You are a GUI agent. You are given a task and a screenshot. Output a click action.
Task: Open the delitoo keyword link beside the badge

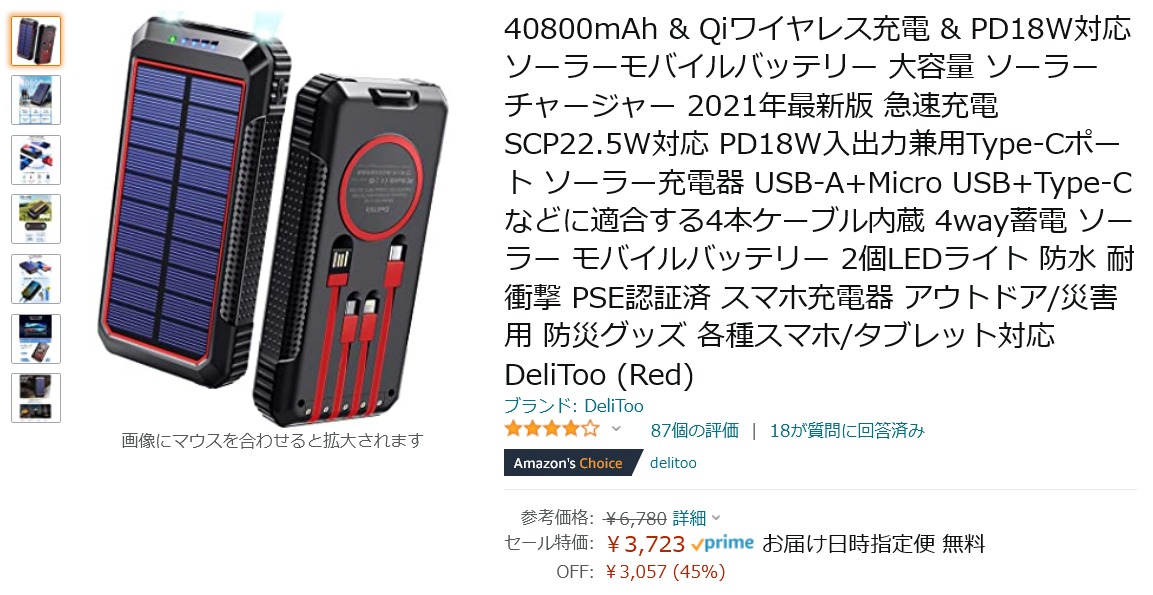[x=673, y=463]
